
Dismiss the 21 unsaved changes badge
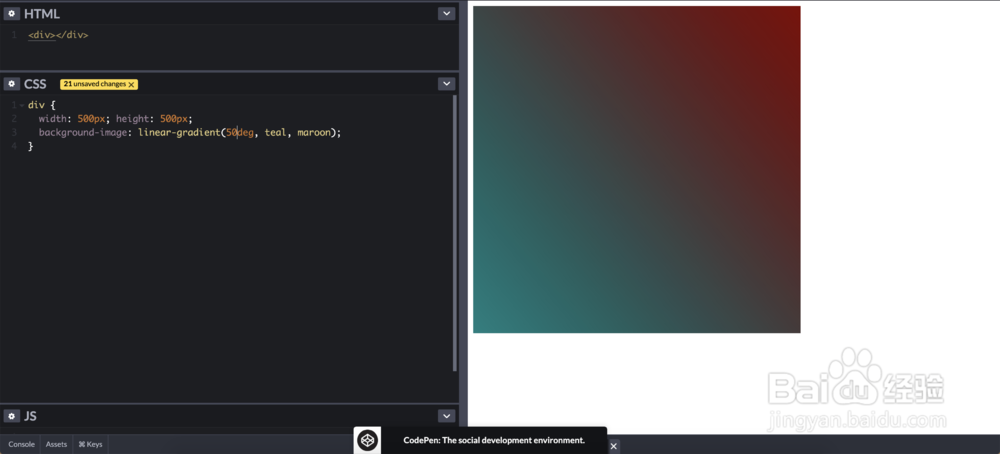click(x=131, y=84)
